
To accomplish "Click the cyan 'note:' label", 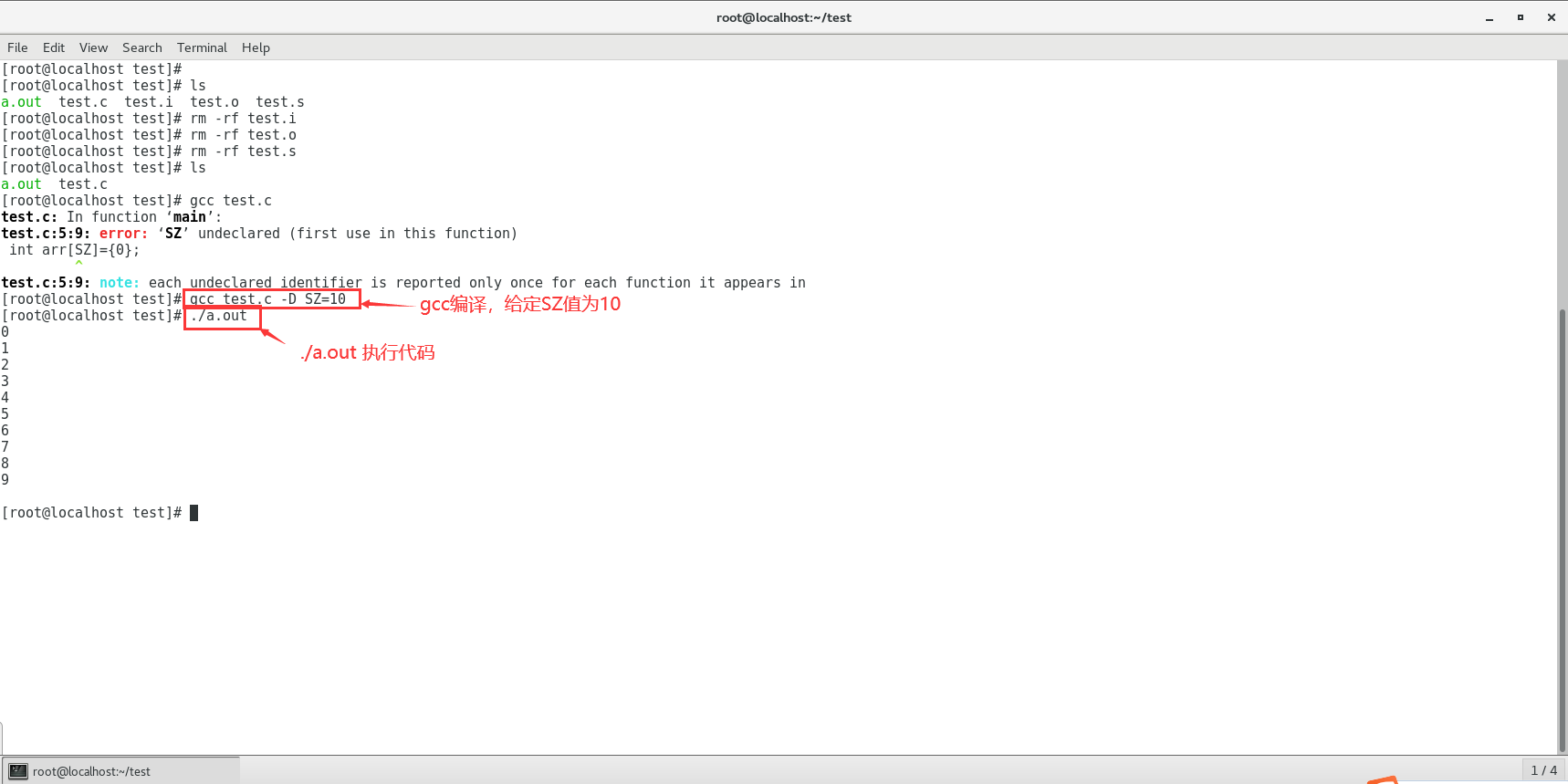I will coord(120,283).
